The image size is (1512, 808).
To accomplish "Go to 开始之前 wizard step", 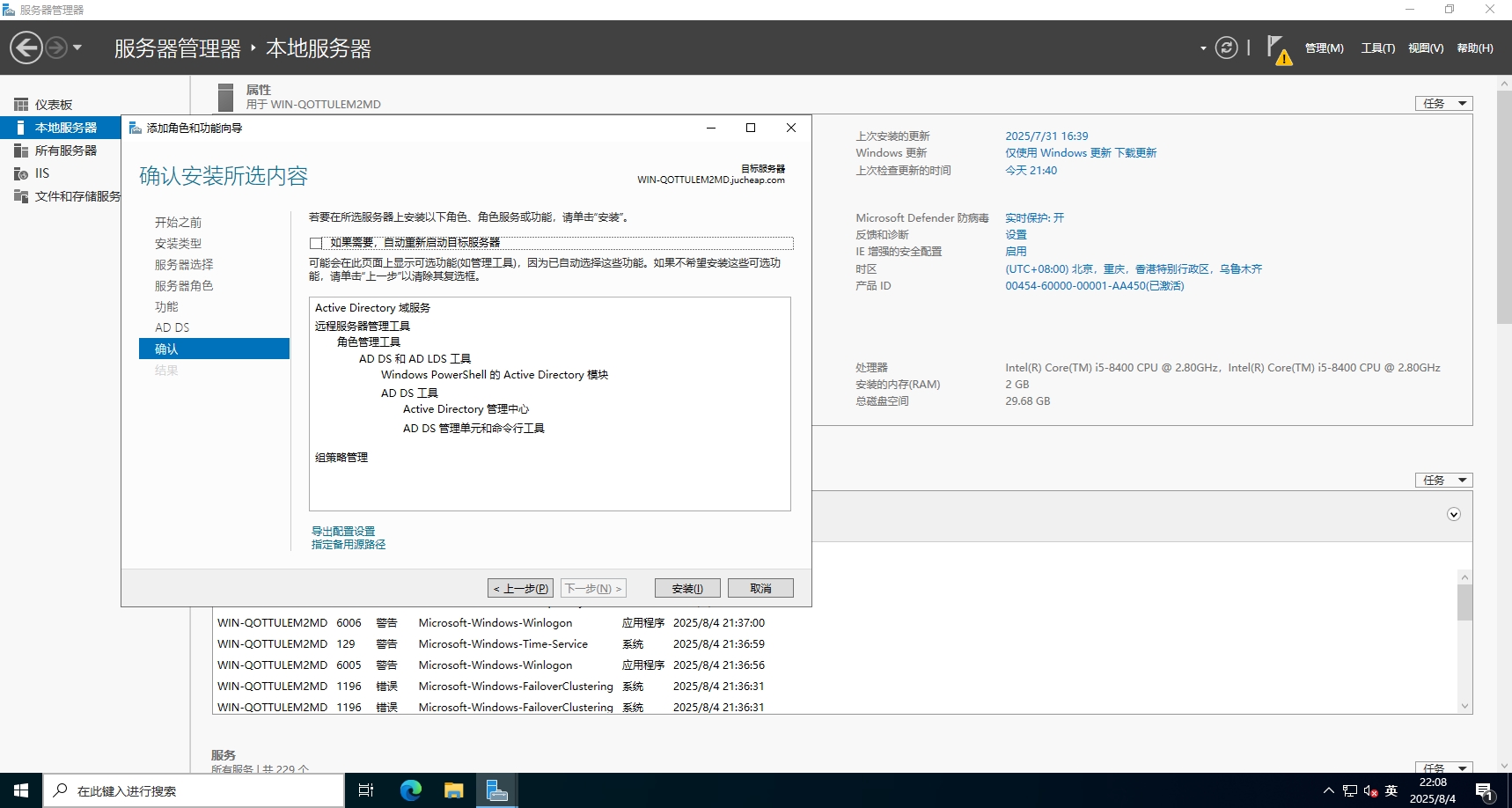I will 179,223.
